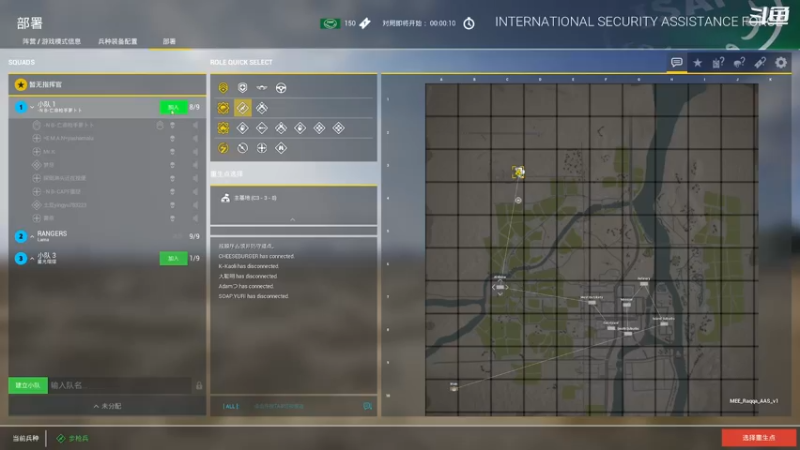
Task: Click the blue squad number 2 badge
Action: point(20,236)
